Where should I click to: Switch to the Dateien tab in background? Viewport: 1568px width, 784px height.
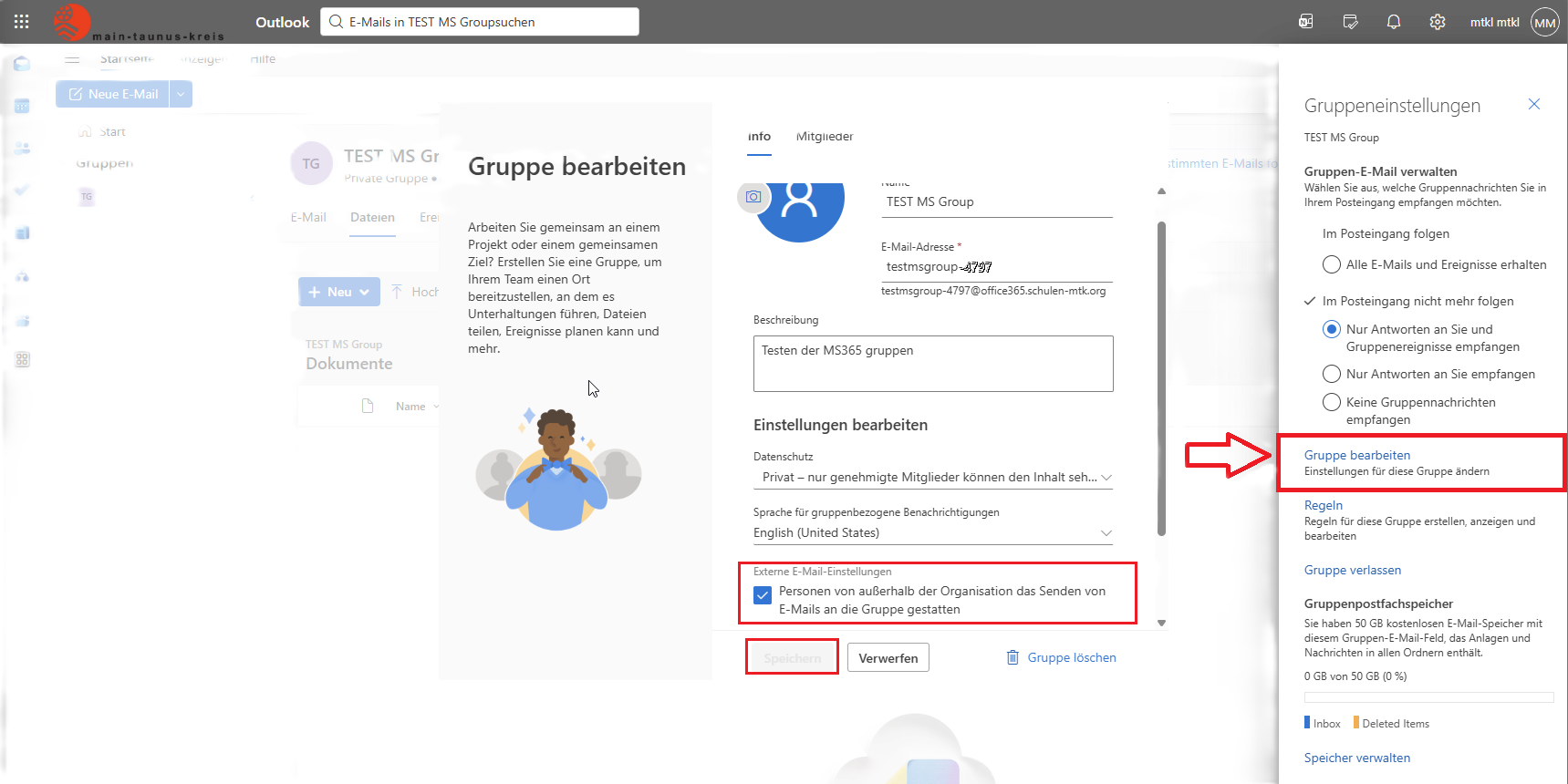tap(372, 217)
